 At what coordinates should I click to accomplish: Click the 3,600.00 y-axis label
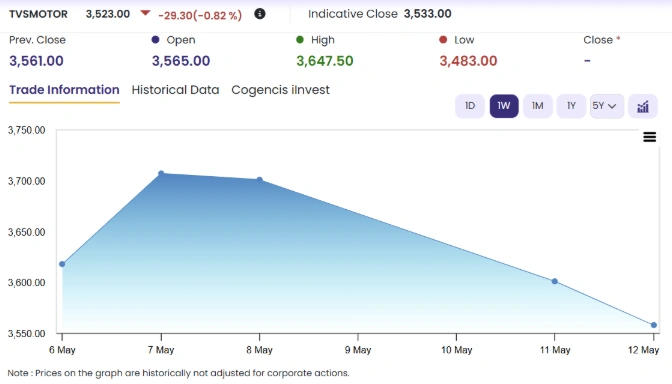click(x=27, y=283)
